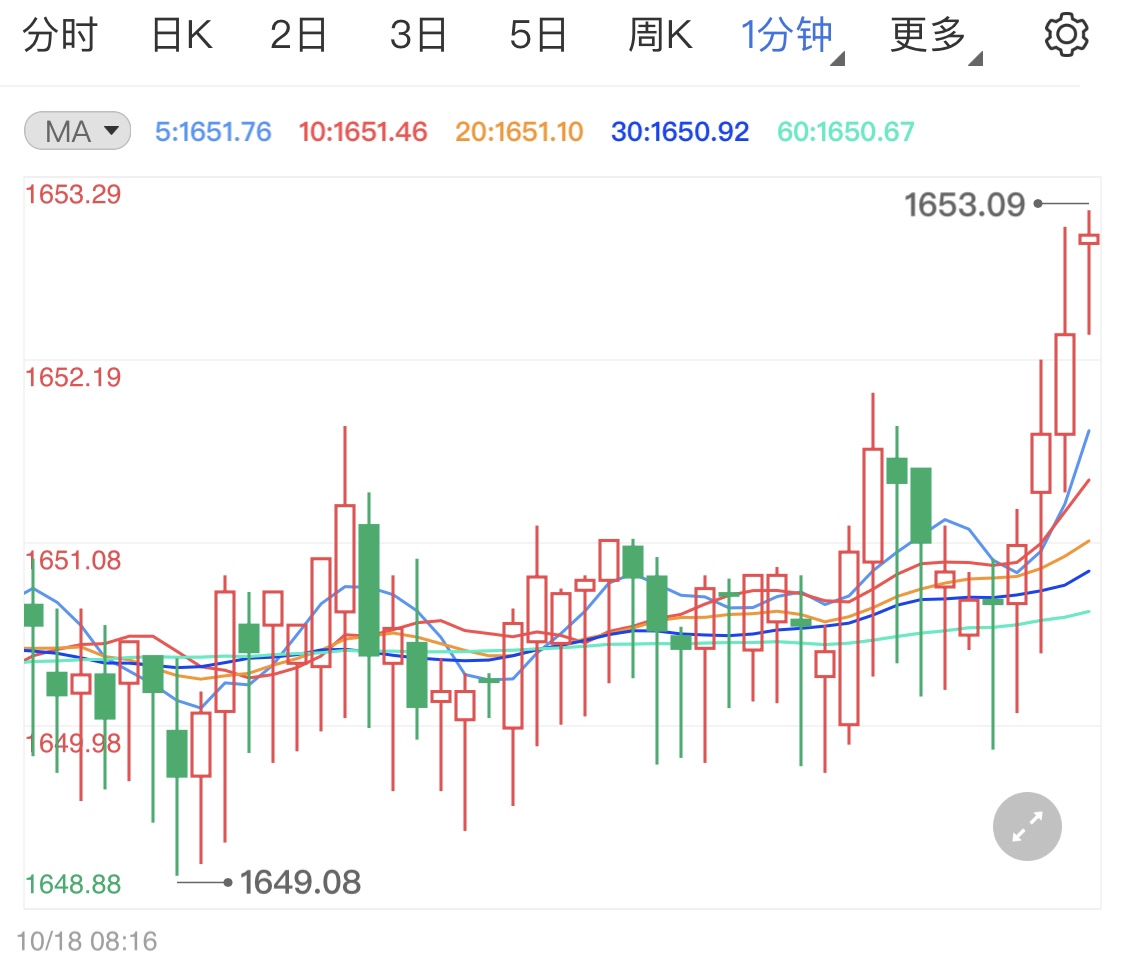This screenshot has width=1125, height=964.
Task: Click the y-axis label 1649.98
Action: [73, 743]
